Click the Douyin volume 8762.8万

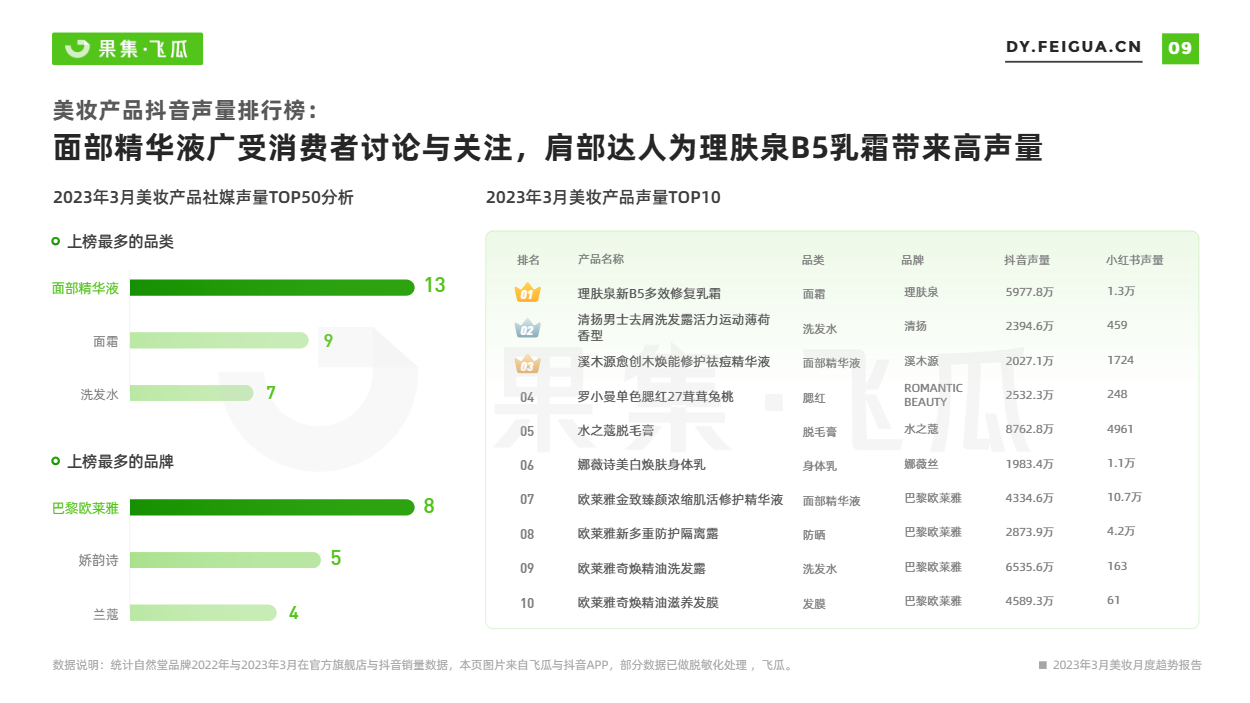tap(1029, 429)
